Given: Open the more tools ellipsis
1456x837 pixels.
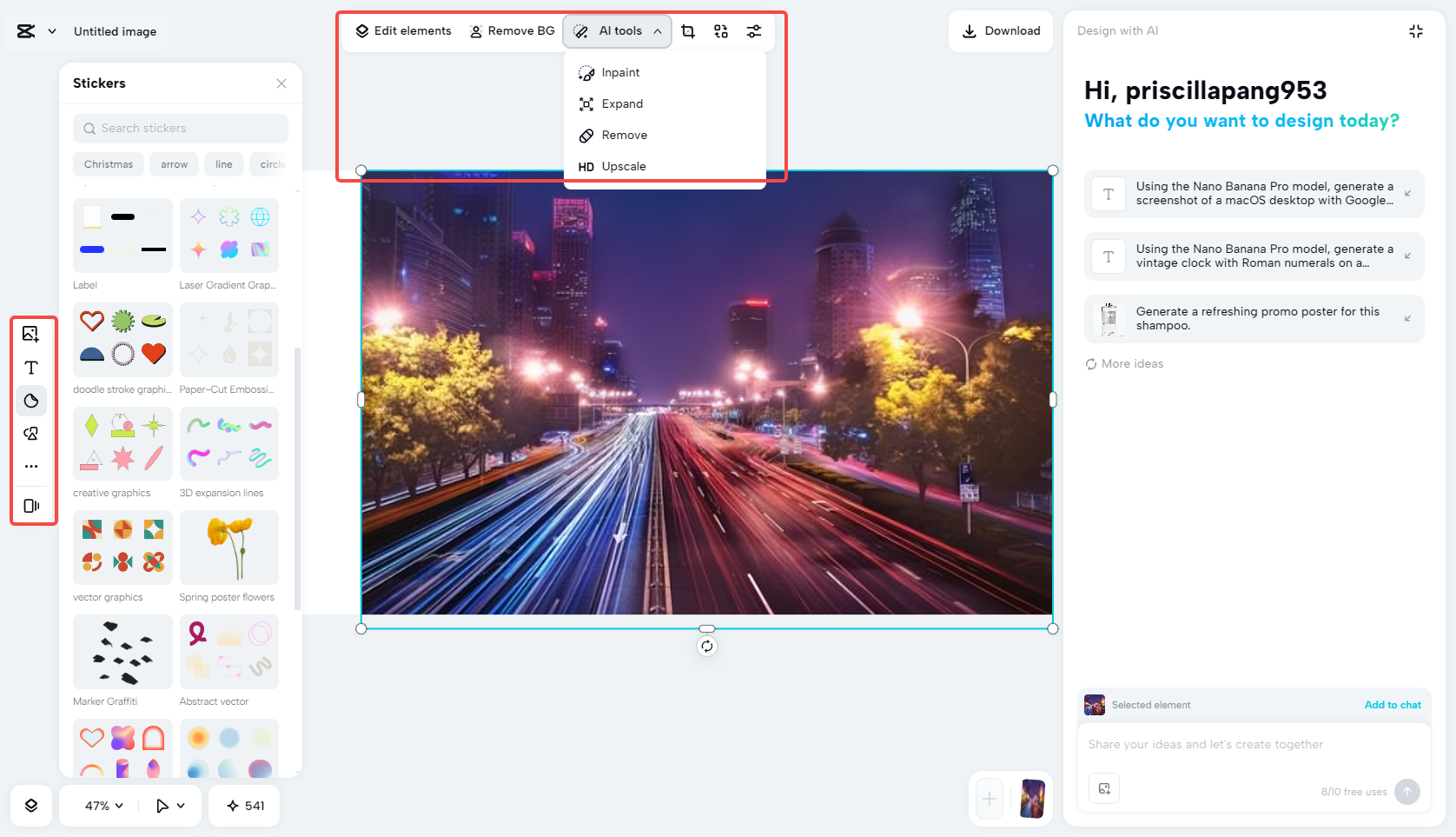Looking at the screenshot, I should pos(31,467).
